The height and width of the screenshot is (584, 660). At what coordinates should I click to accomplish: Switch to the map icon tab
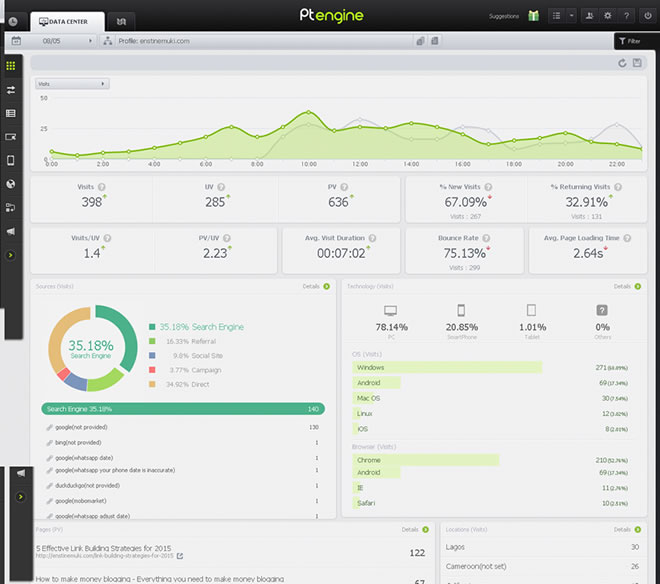(121, 21)
